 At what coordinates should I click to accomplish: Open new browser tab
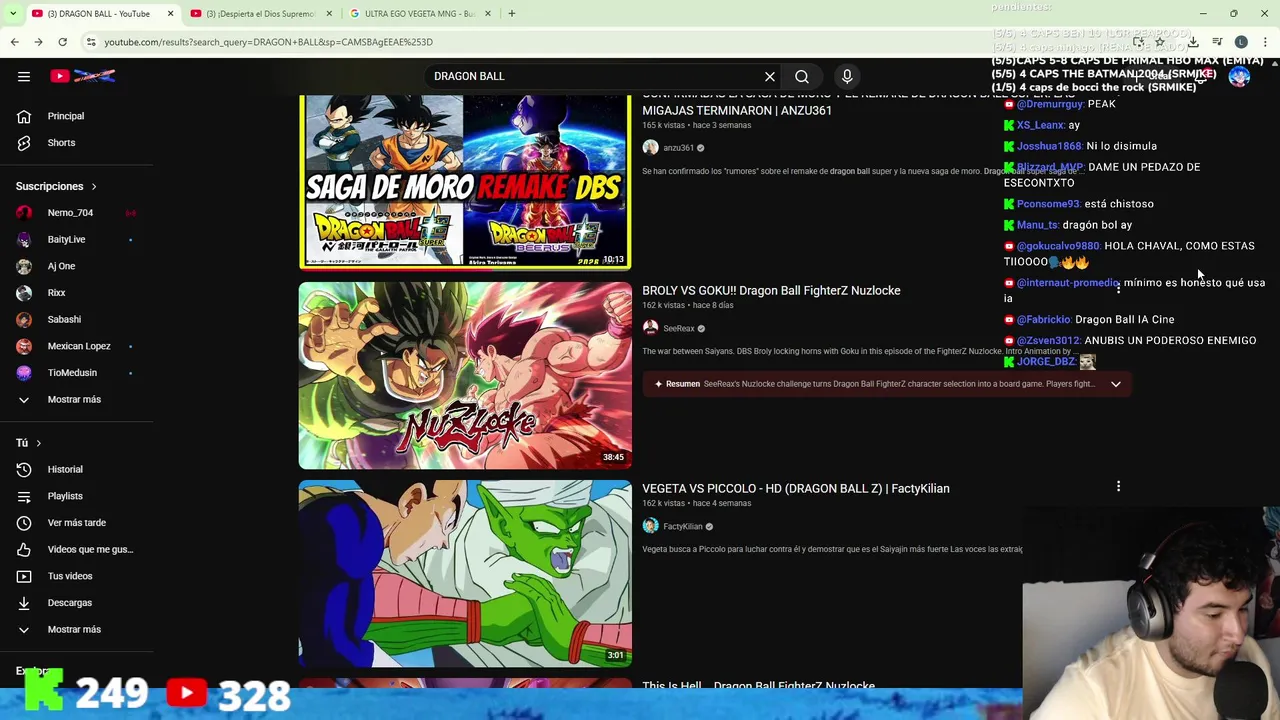[511, 14]
